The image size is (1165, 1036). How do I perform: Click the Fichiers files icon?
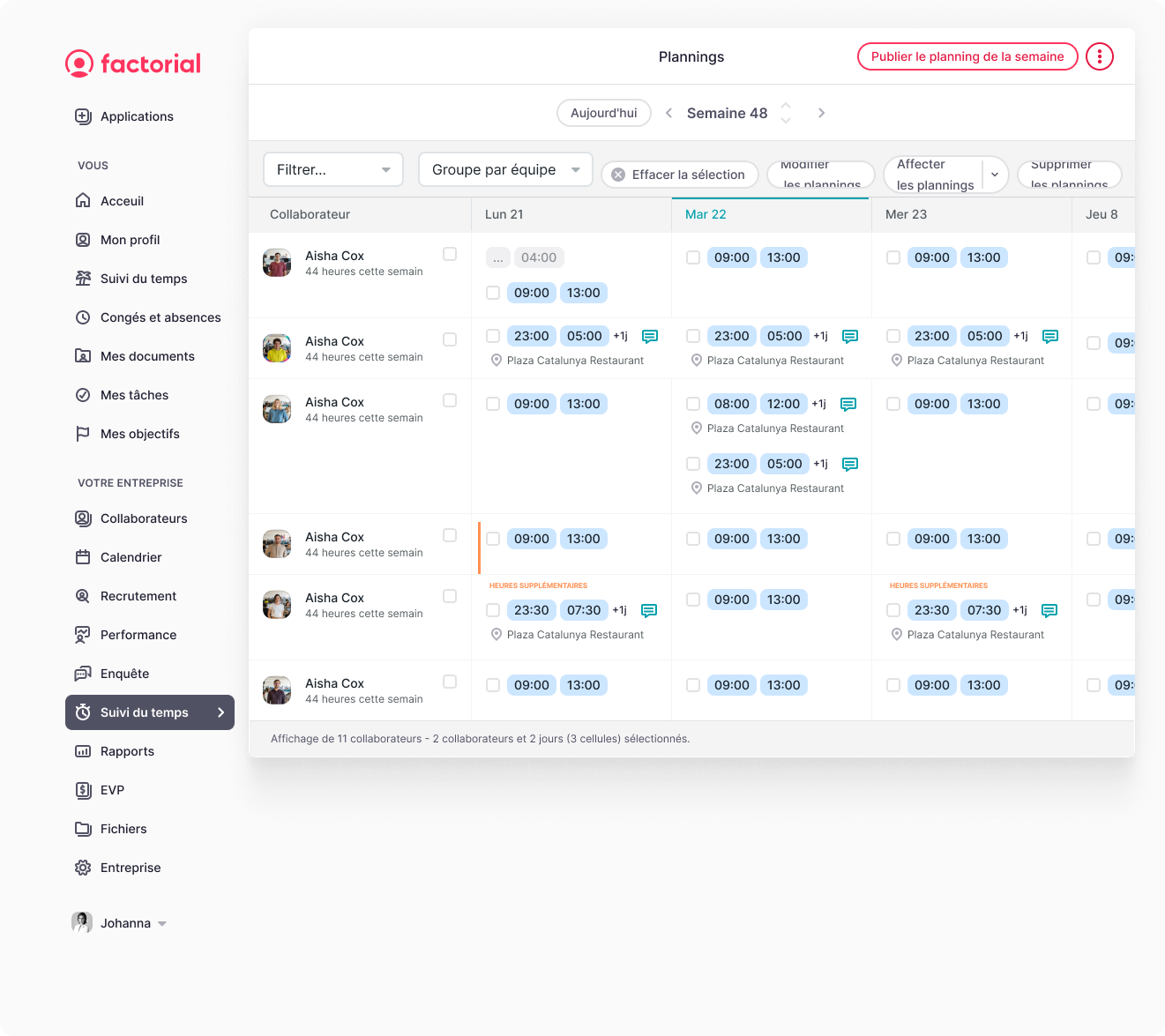83,829
